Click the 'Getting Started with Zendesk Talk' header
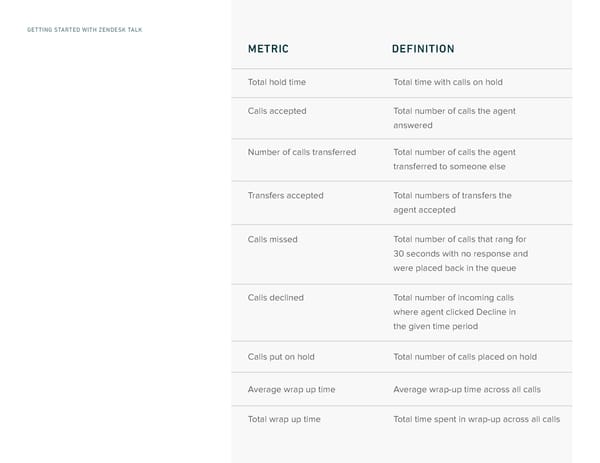Screen dimensions: 600x463 point(85,30)
